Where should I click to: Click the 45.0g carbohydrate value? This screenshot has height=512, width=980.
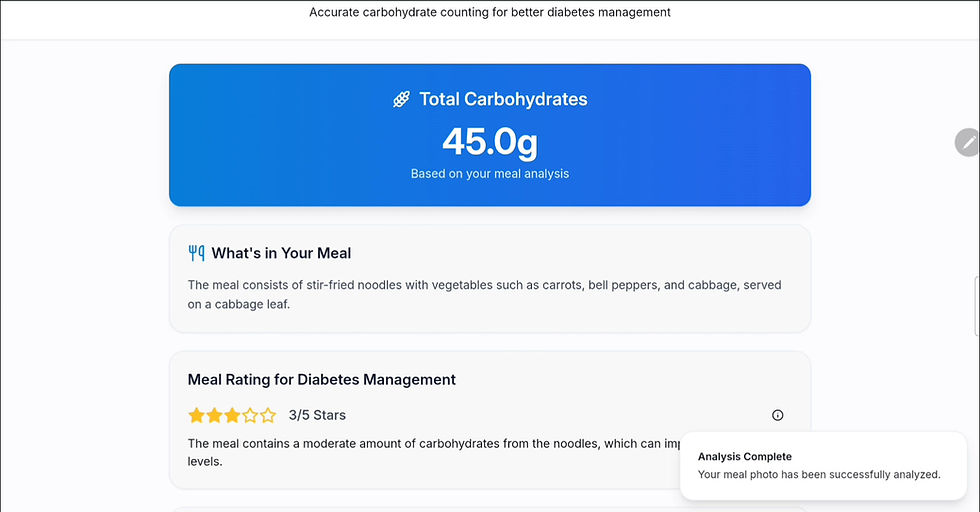click(490, 141)
